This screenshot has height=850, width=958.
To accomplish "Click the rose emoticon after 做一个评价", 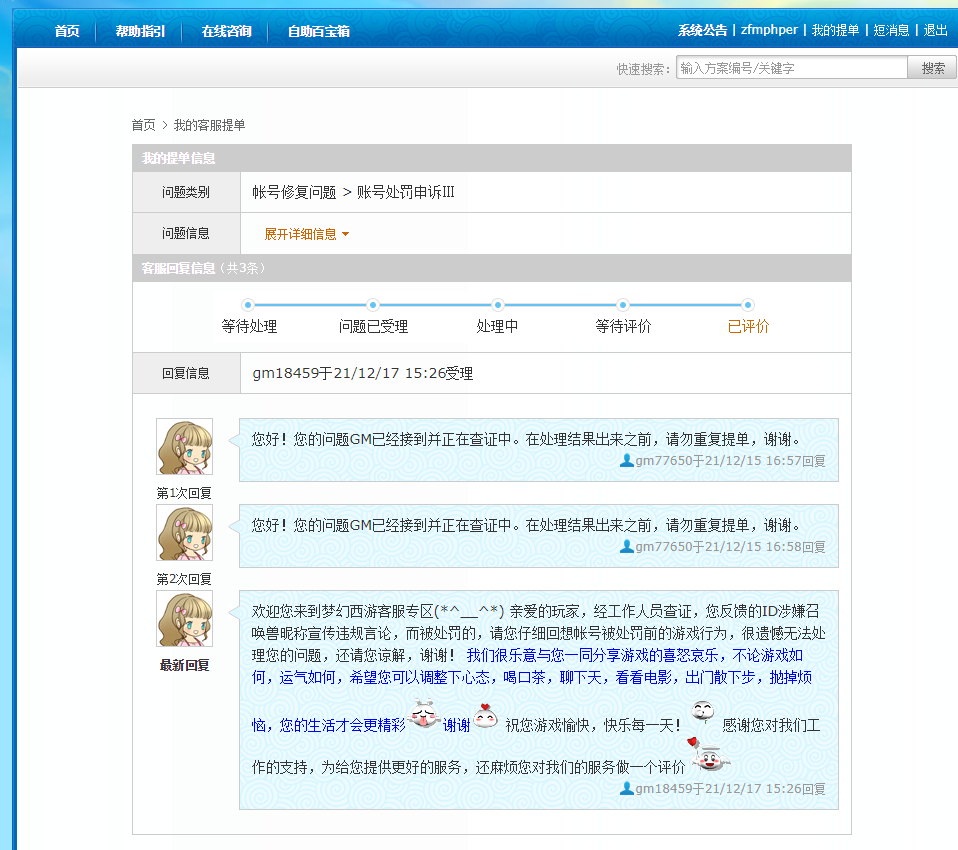I will 708,755.
